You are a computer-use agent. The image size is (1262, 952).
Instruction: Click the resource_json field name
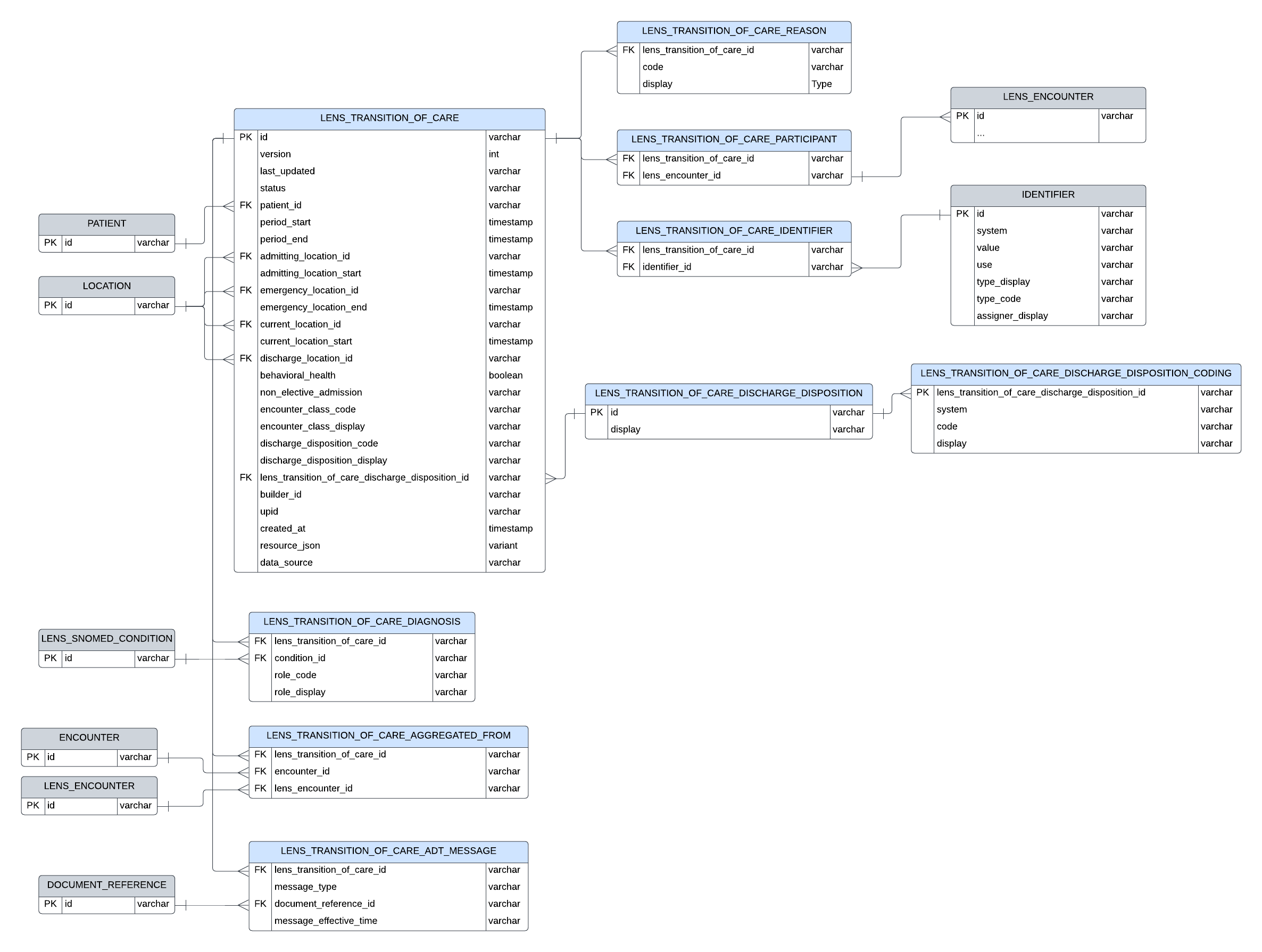click(290, 546)
